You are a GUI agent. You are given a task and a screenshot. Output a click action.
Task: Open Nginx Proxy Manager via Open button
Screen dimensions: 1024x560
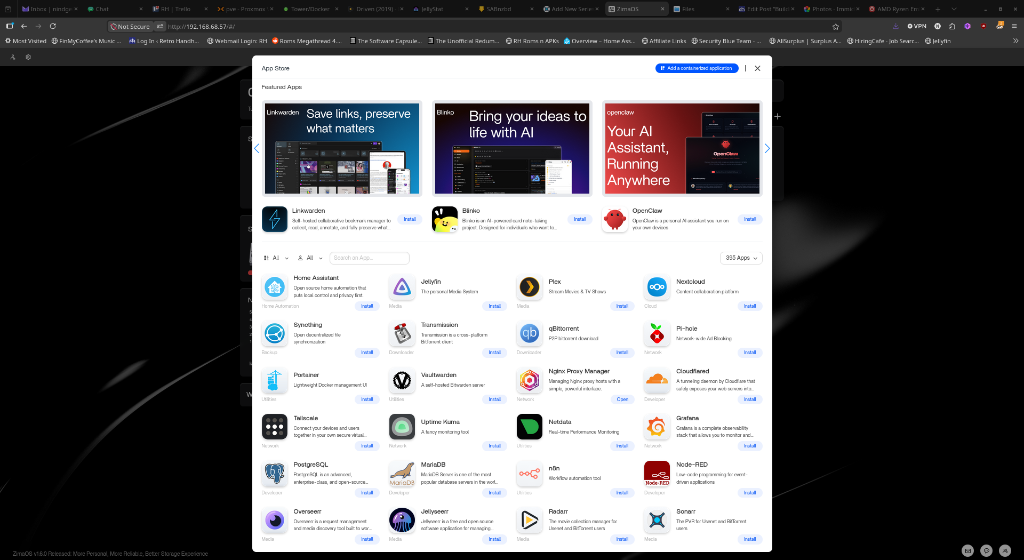point(622,399)
